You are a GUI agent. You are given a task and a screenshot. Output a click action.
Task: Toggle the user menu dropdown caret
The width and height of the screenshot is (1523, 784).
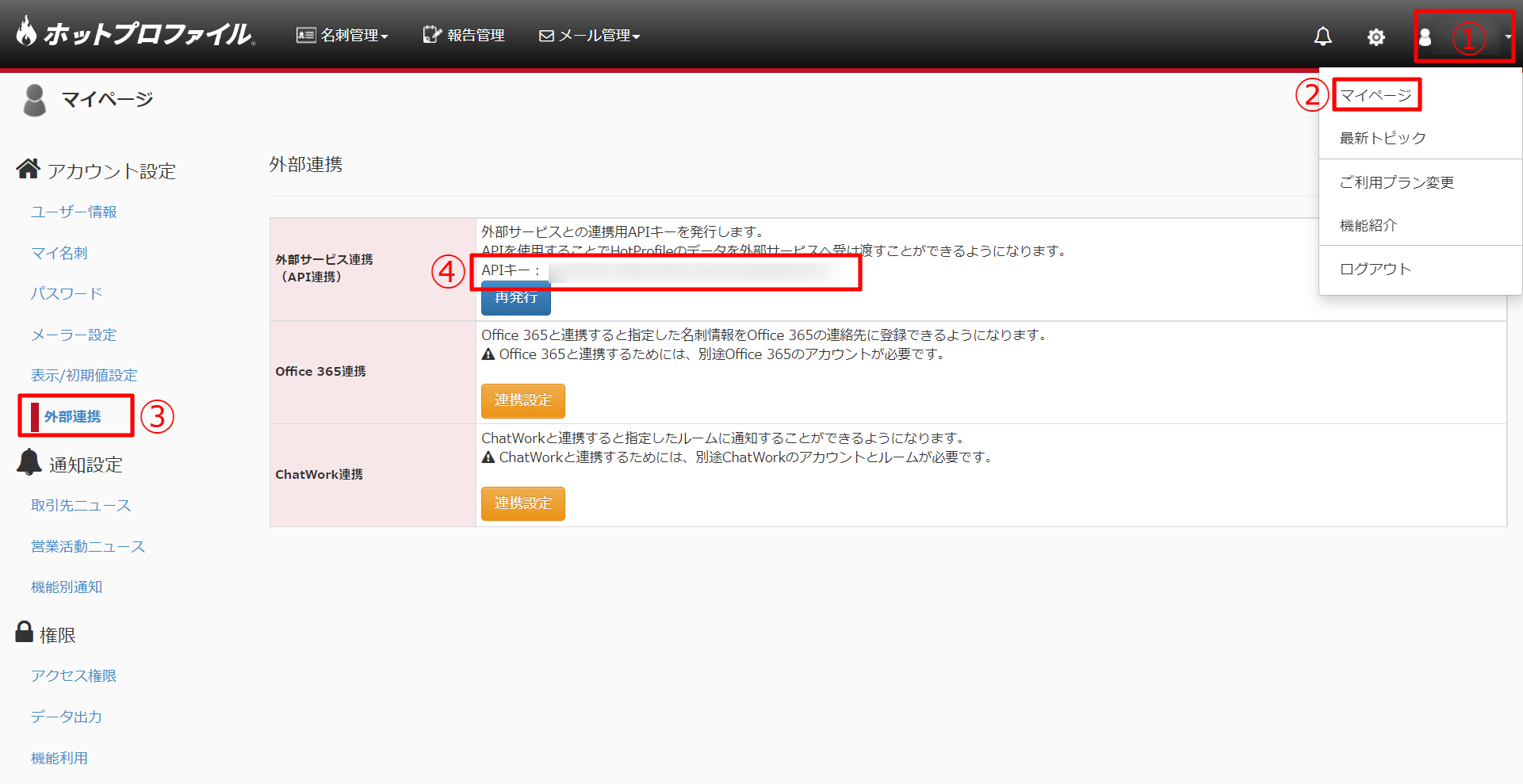click(1508, 36)
